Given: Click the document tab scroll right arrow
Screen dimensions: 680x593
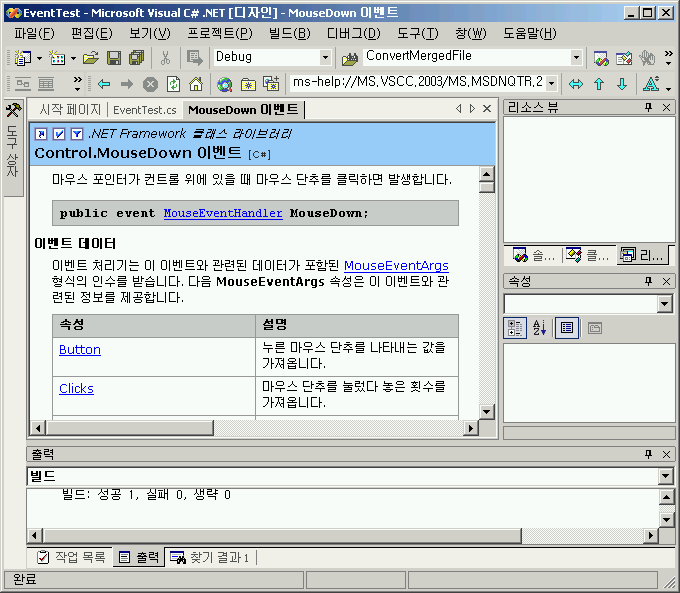Looking at the screenshot, I should point(472,109).
